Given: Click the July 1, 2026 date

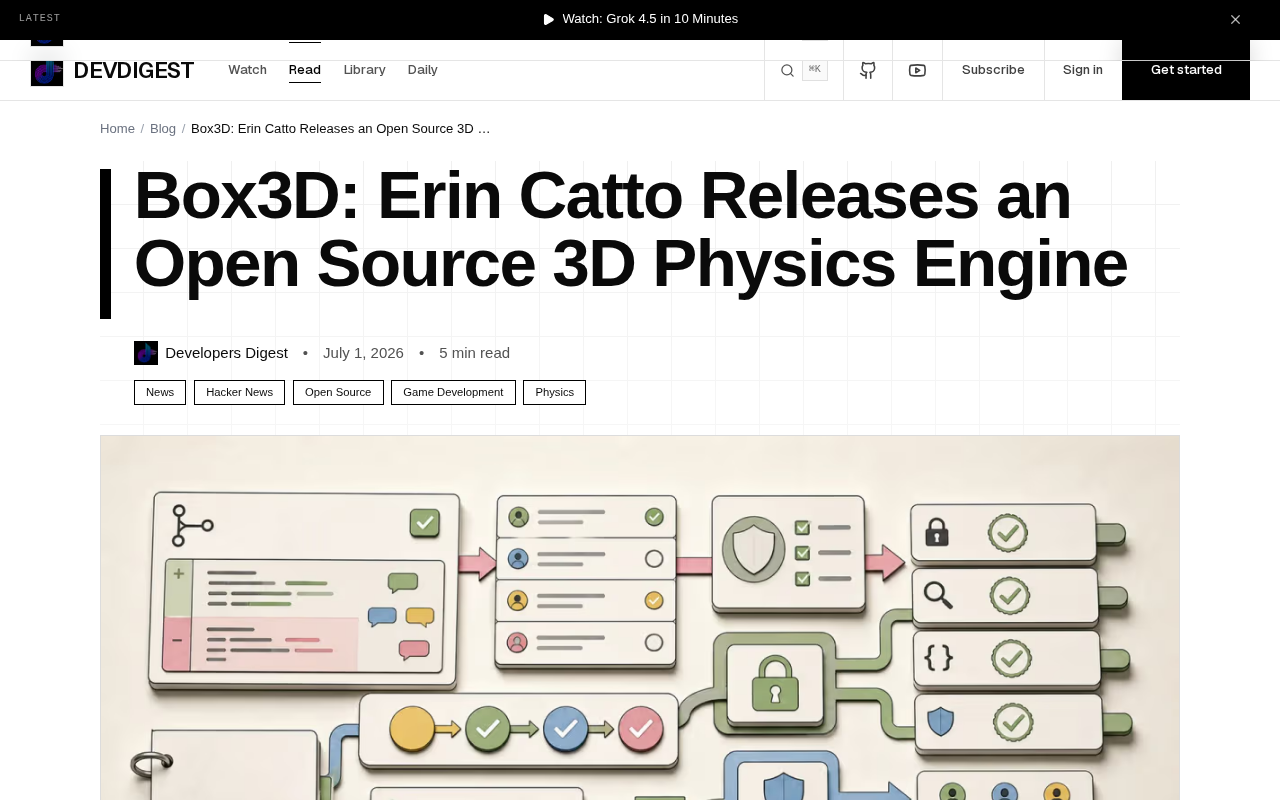Looking at the screenshot, I should [363, 353].
